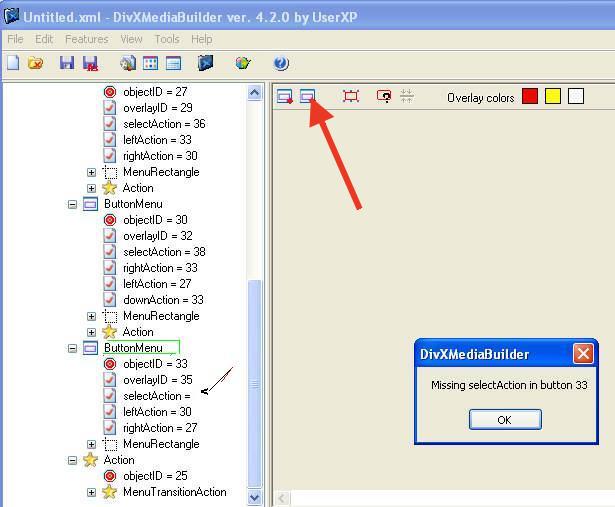Click the window layout toolbar icon

tap(173, 63)
